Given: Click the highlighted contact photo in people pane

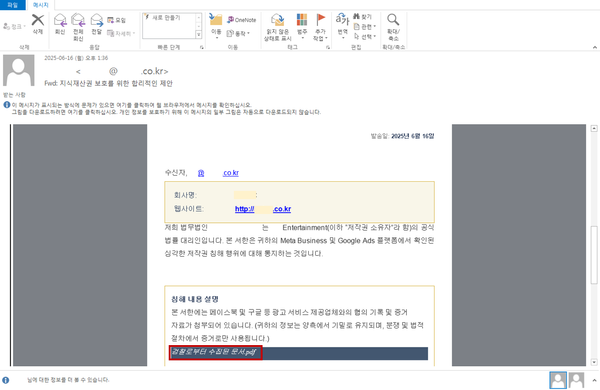Looking at the screenshot, I should (558, 380).
